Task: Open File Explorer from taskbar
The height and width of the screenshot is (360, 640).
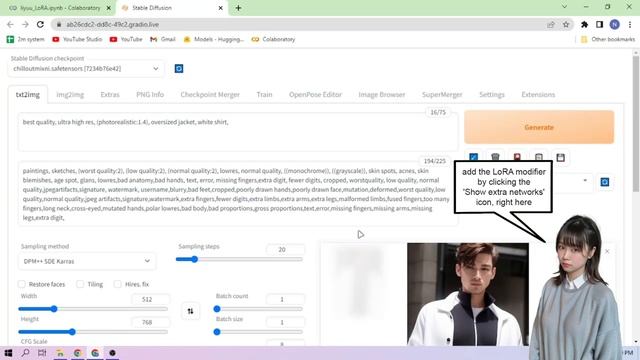Action: click(x=60, y=353)
